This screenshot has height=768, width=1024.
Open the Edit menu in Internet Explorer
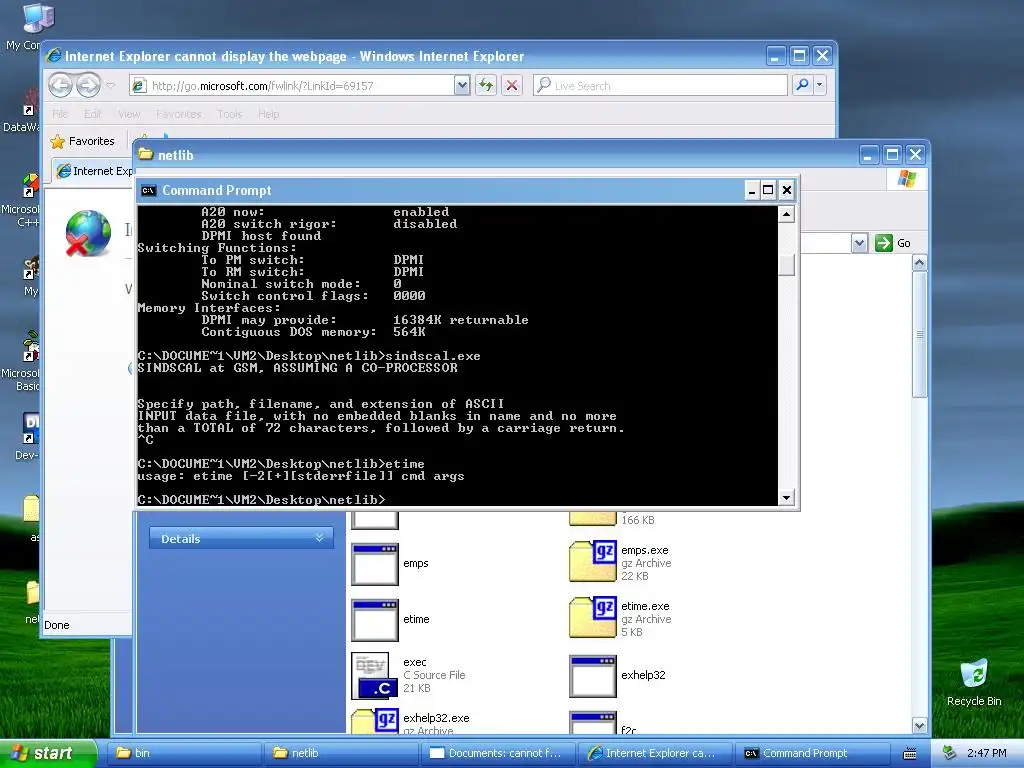click(93, 114)
